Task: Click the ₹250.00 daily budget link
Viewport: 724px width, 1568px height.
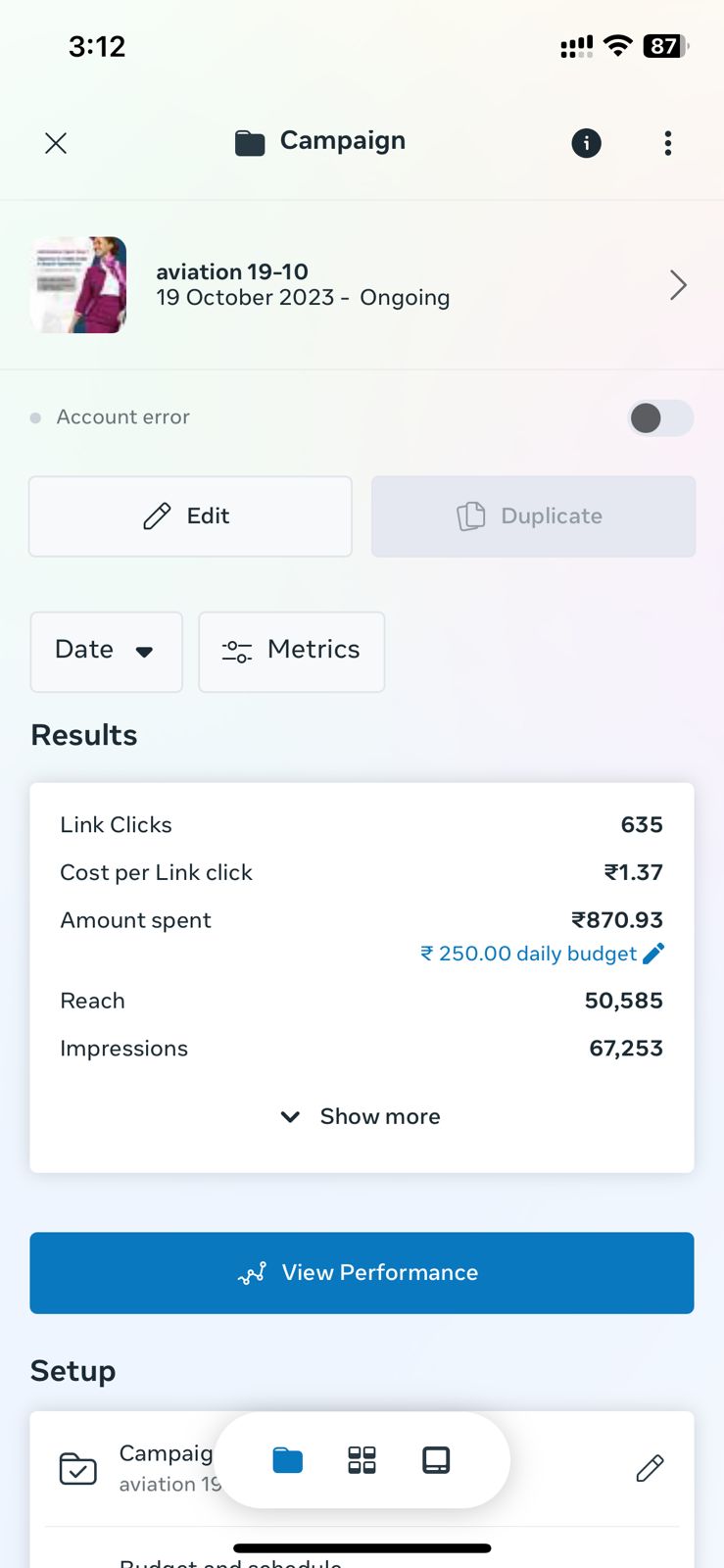Action: coord(529,954)
